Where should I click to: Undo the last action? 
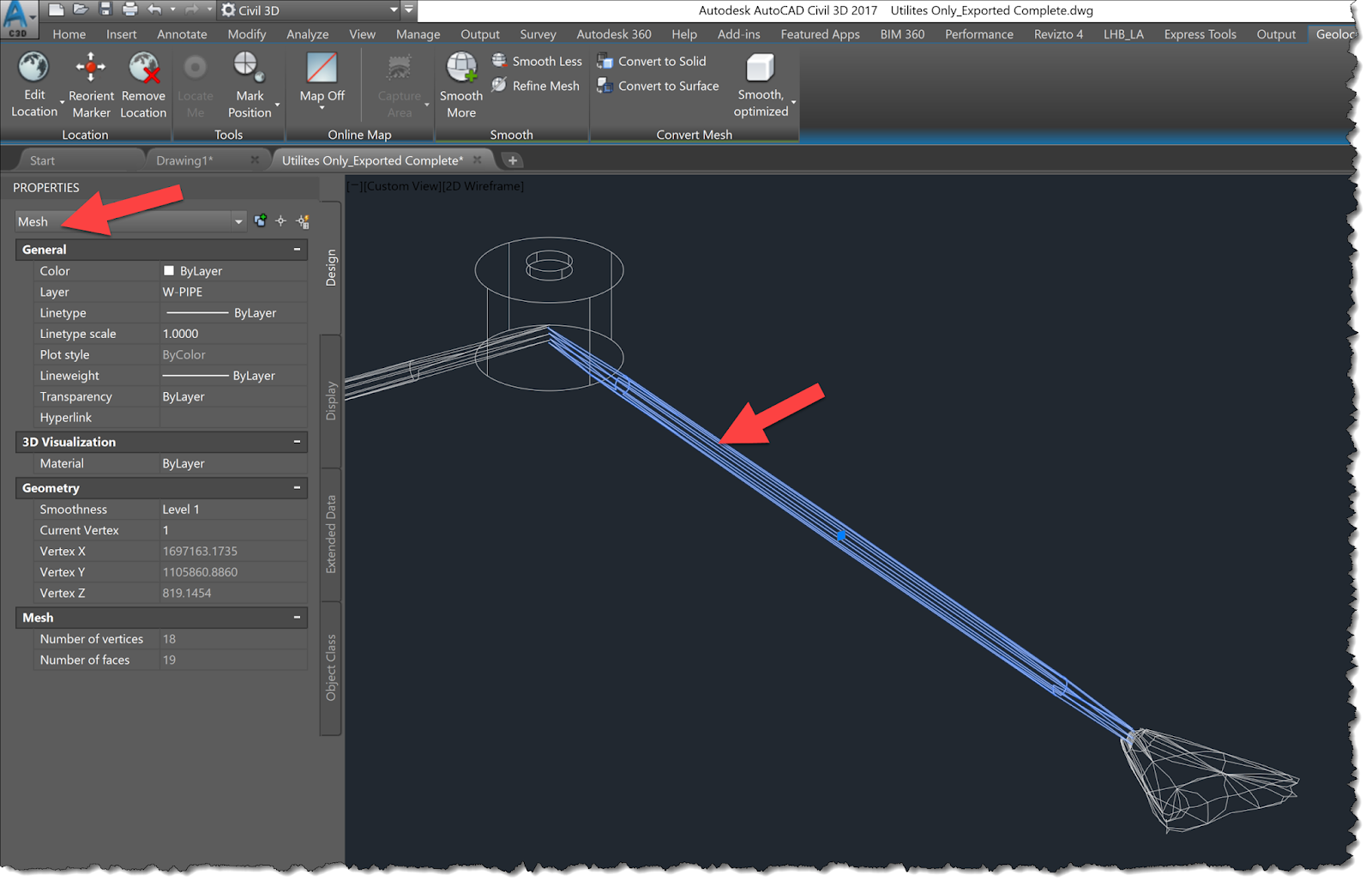click(x=154, y=9)
